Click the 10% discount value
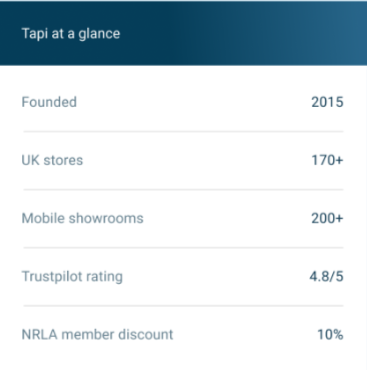The width and height of the screenshot is (367, 370). [x=330, y=335]
